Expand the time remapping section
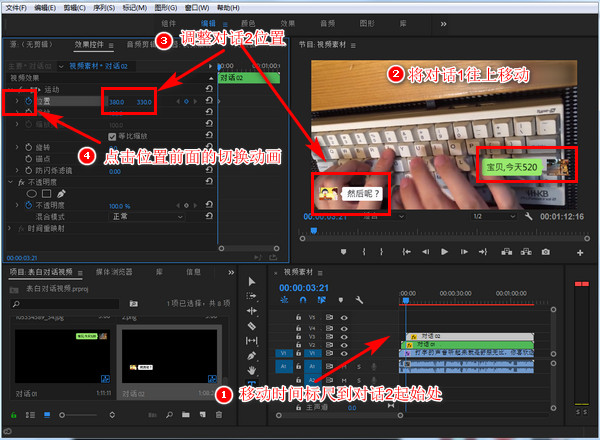Image resolution: width=600 pixels, height=440 pixels. pyautogui.click(x=9, y=228)
